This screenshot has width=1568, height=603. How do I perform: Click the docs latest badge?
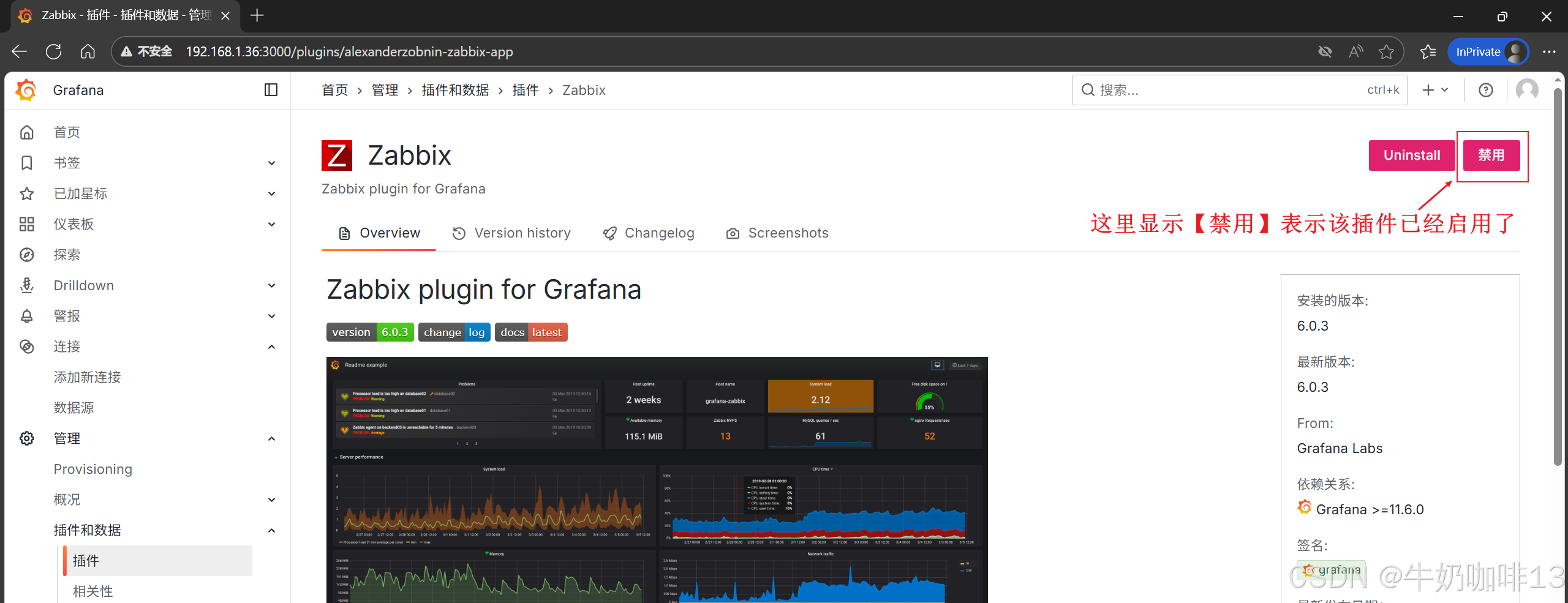(531, 332)
